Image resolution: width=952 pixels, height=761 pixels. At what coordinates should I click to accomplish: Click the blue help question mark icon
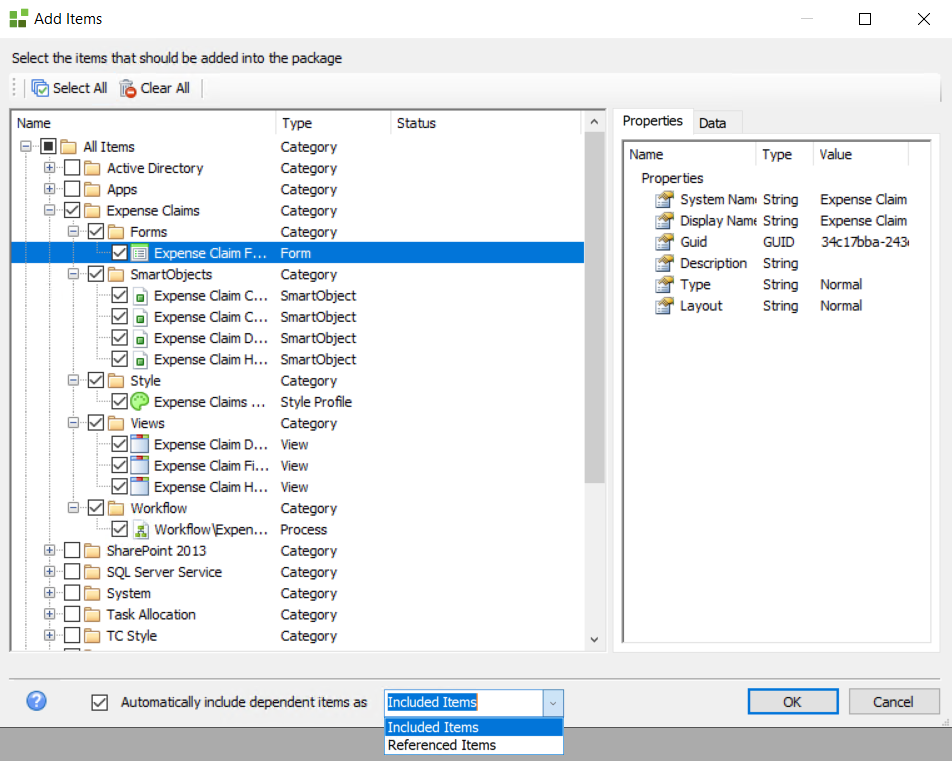tap(37, 701)
